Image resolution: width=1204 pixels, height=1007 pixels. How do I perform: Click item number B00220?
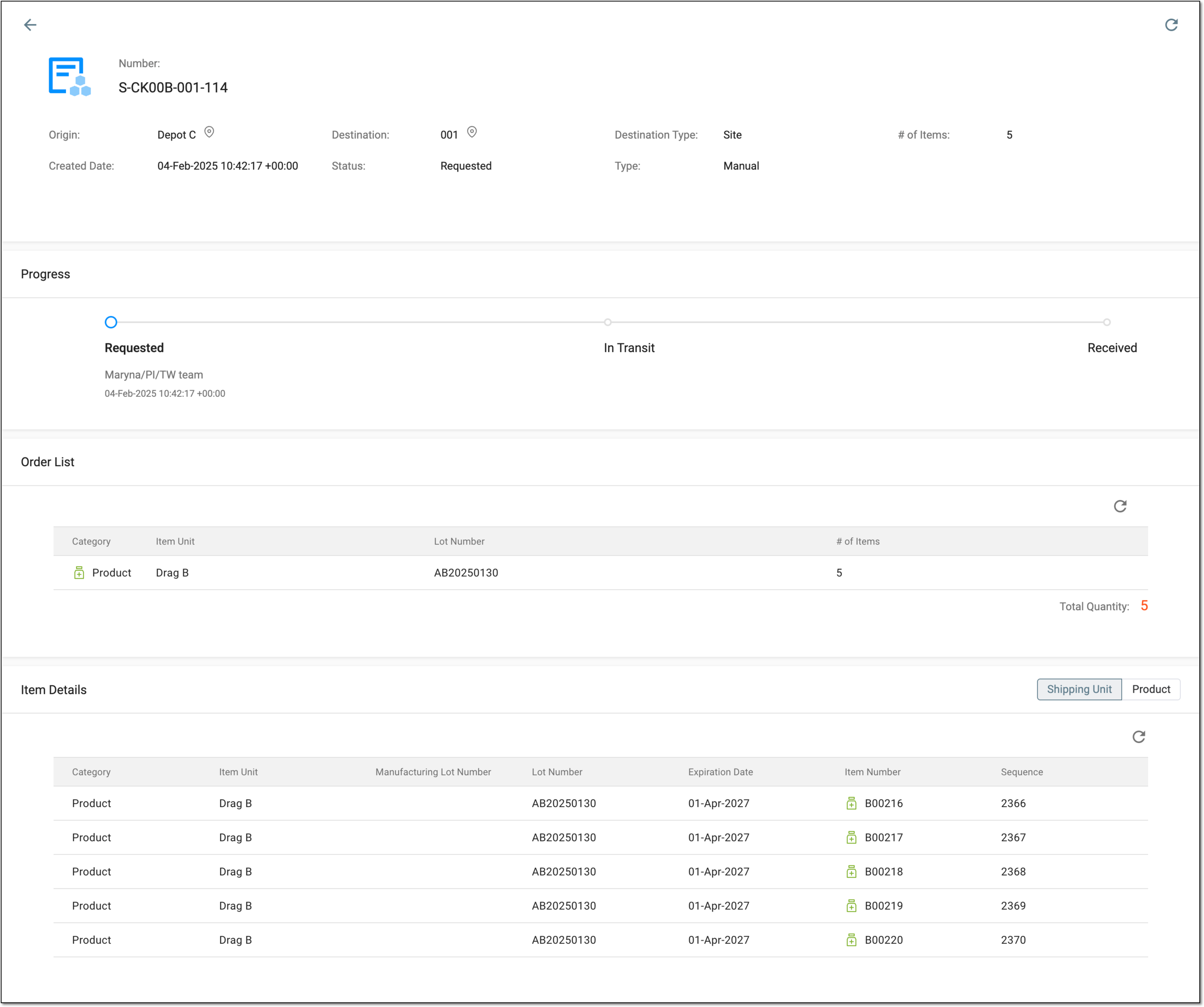click(884, 941)
